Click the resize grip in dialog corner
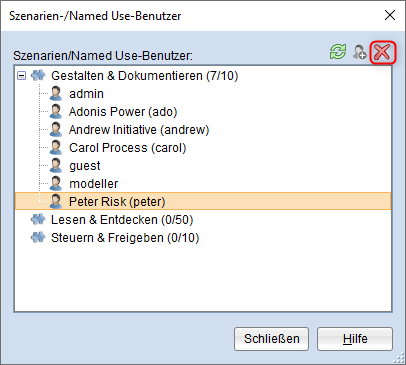406x365 pixels. pos(399,358)
